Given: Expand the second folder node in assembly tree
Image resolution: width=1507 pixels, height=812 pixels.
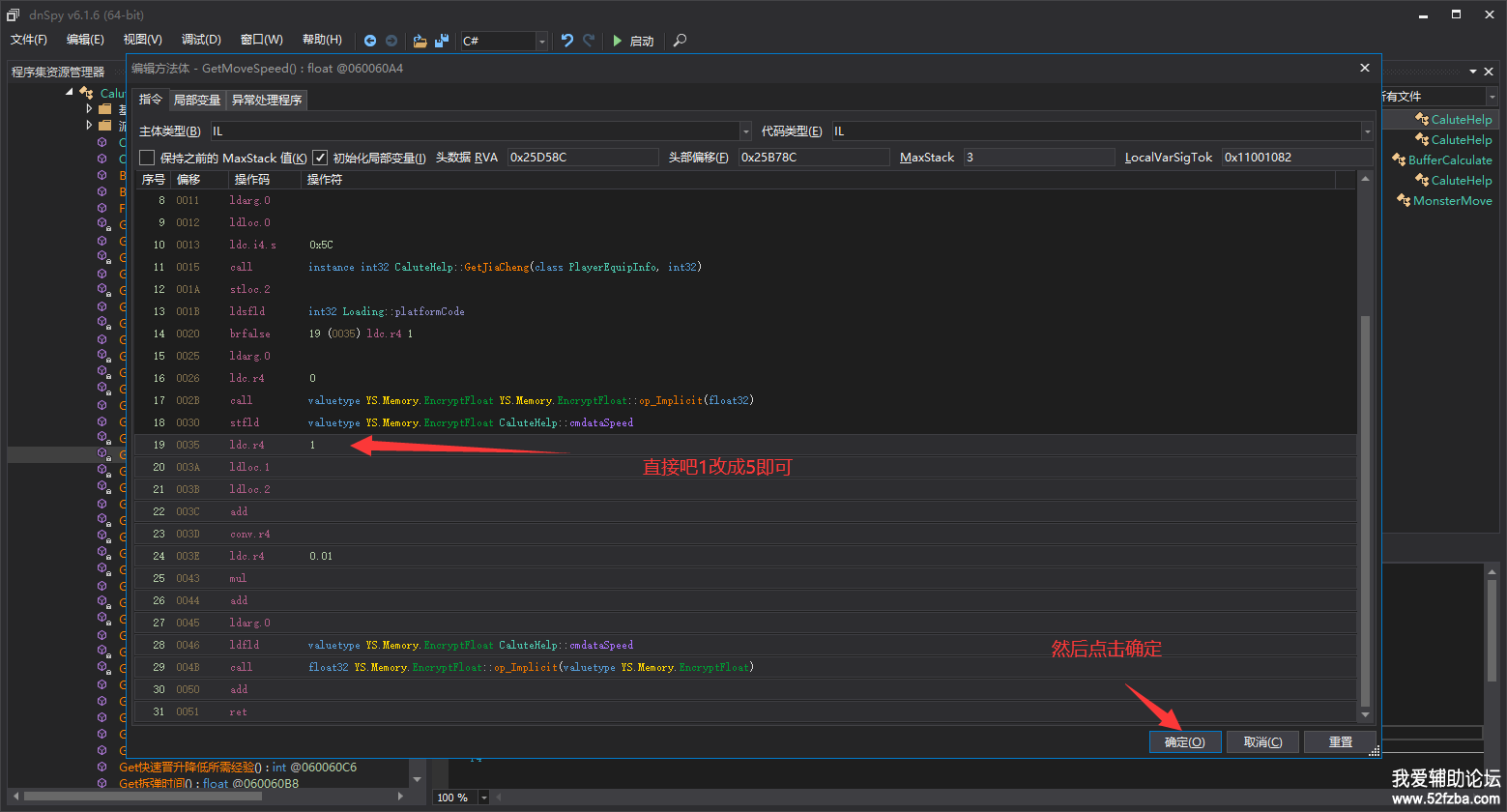Looking at the screenshot, I should click(89, 126).
